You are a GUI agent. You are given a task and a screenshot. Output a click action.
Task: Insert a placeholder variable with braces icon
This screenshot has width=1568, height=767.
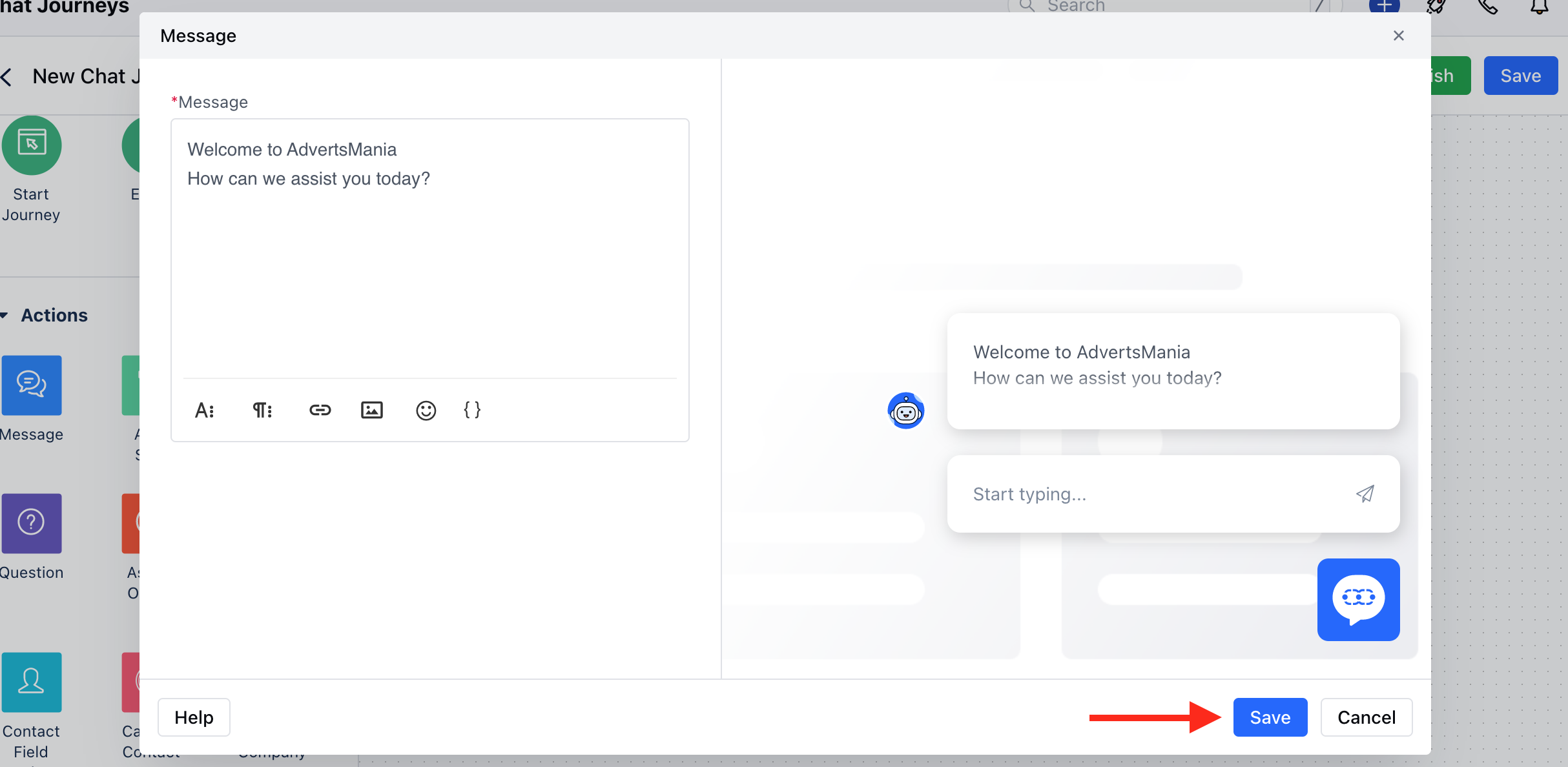[x=472, y=410]
